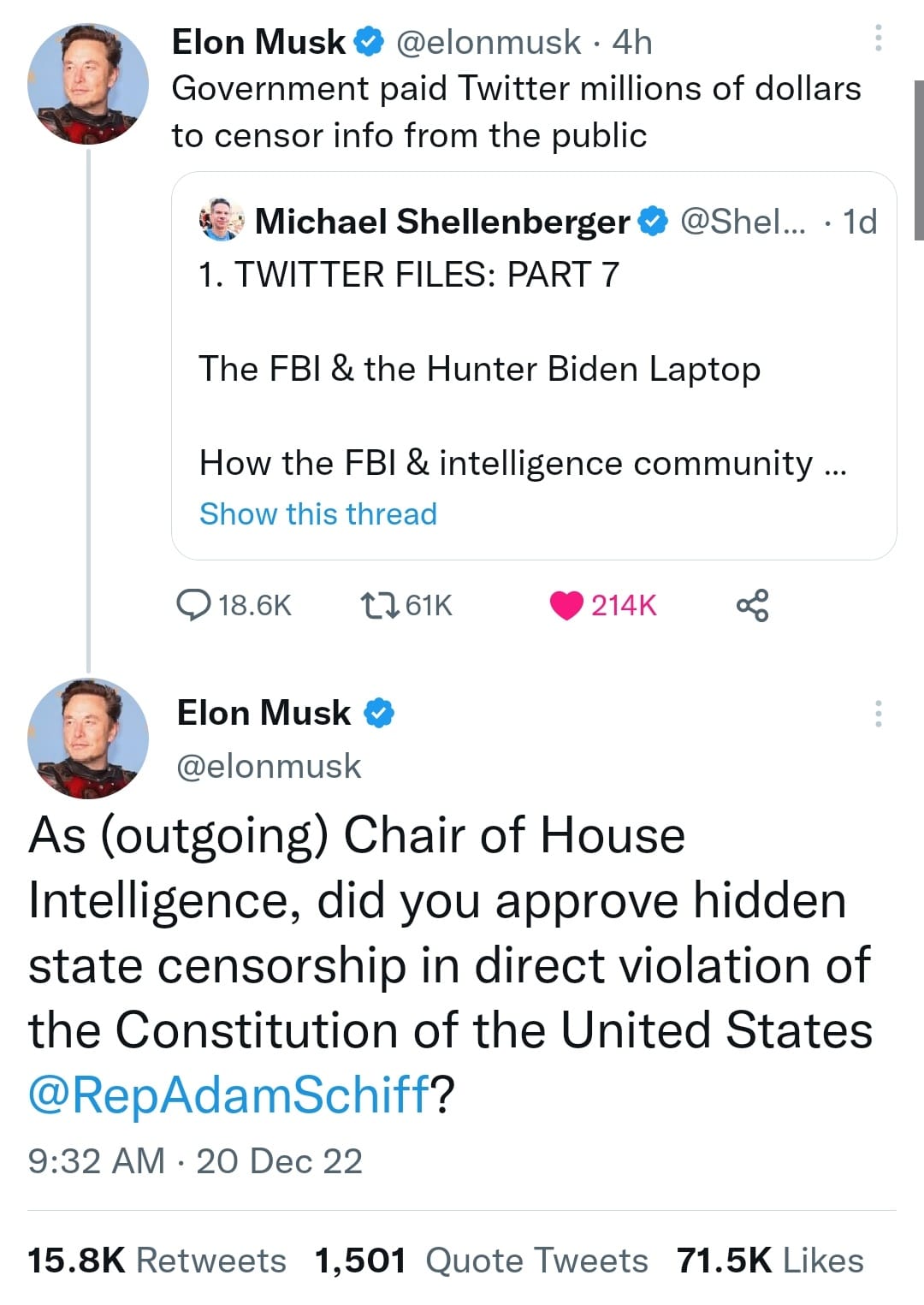The image size is (924, 1305).
Task: Retweet the top tweet using retweet icon
Action: 379,605
